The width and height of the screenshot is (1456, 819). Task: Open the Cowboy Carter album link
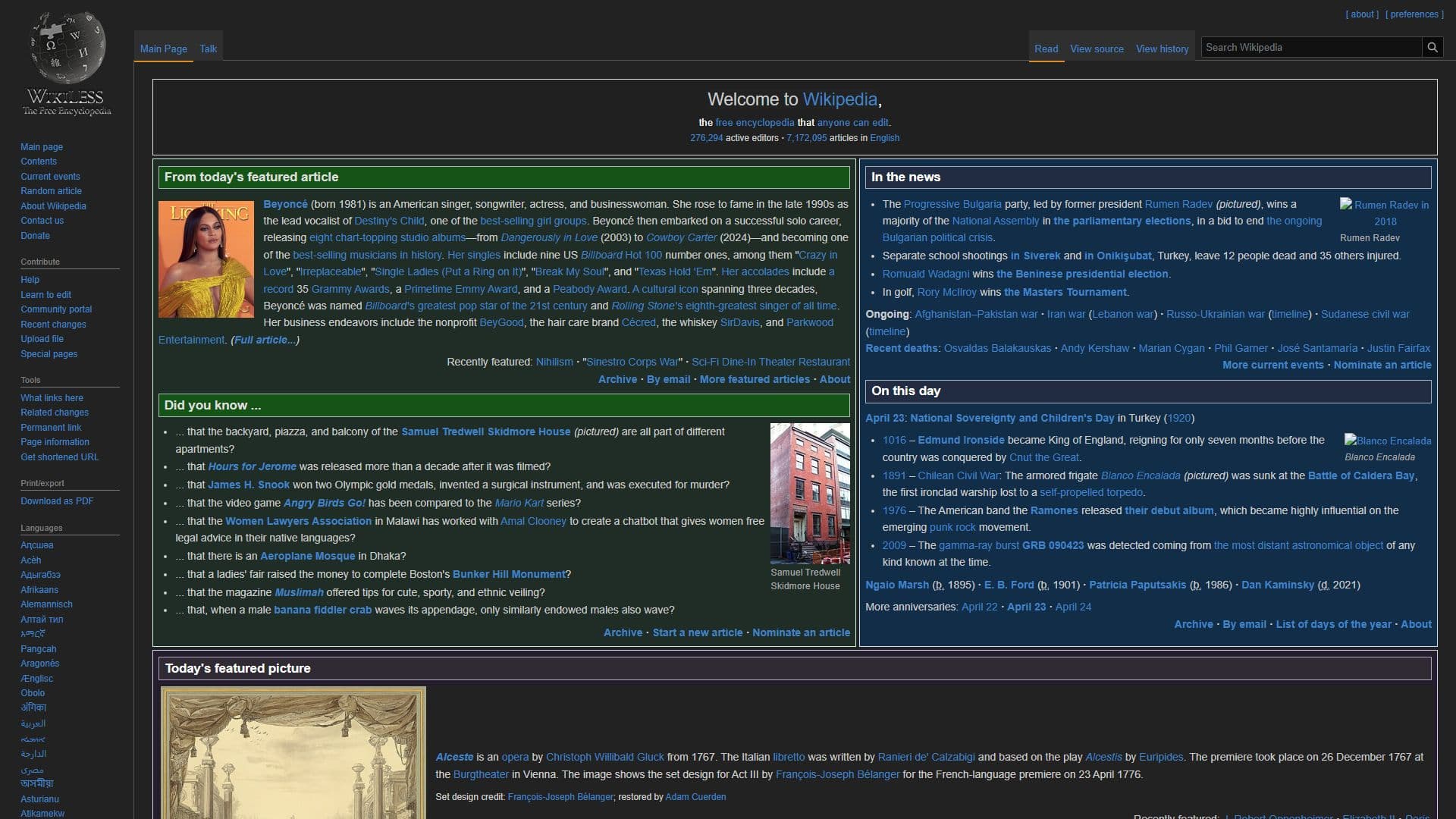[681, 237]
